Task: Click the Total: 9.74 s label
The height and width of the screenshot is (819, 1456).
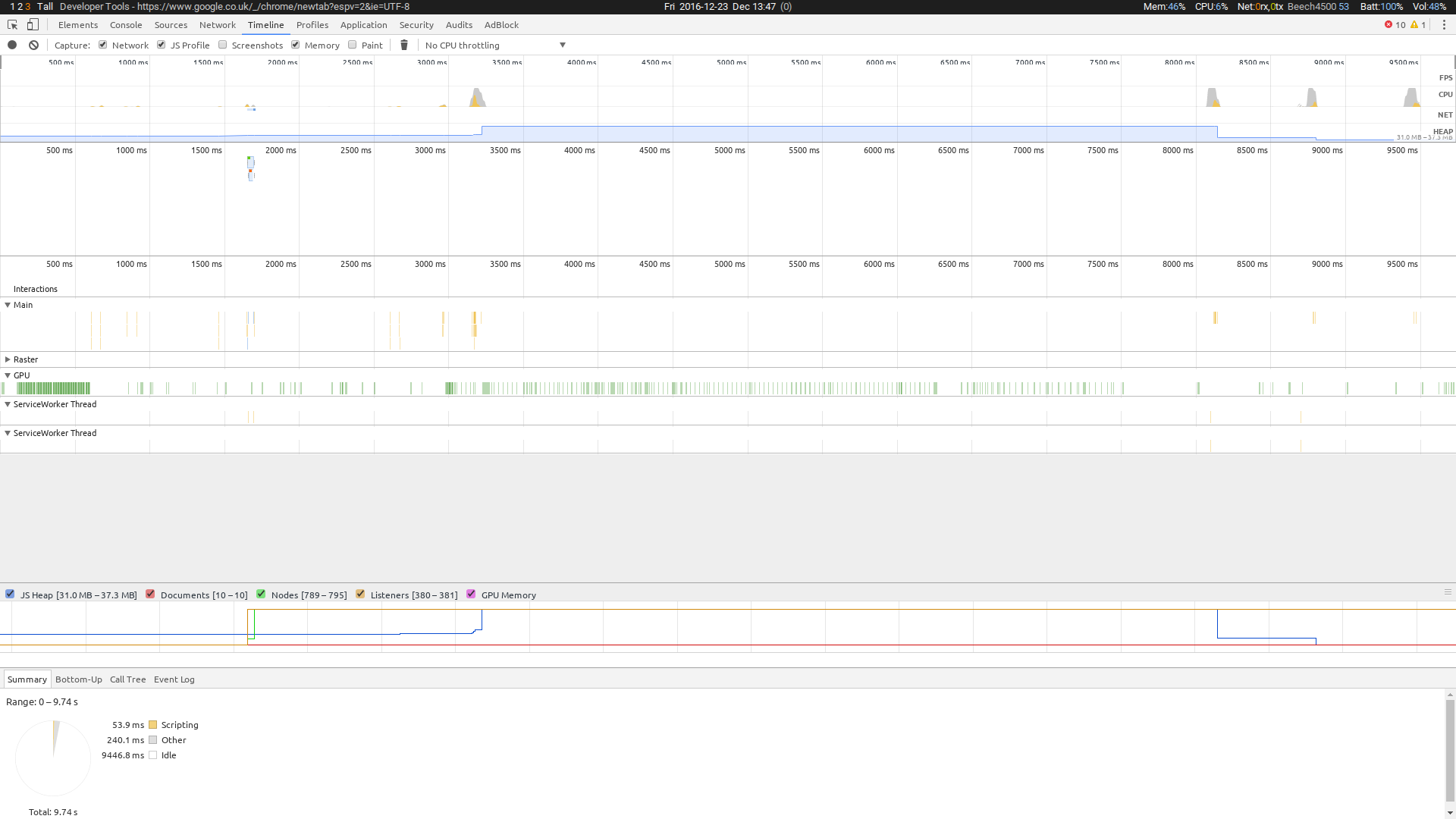Action: pyautogui.click(x=53, y=812)
